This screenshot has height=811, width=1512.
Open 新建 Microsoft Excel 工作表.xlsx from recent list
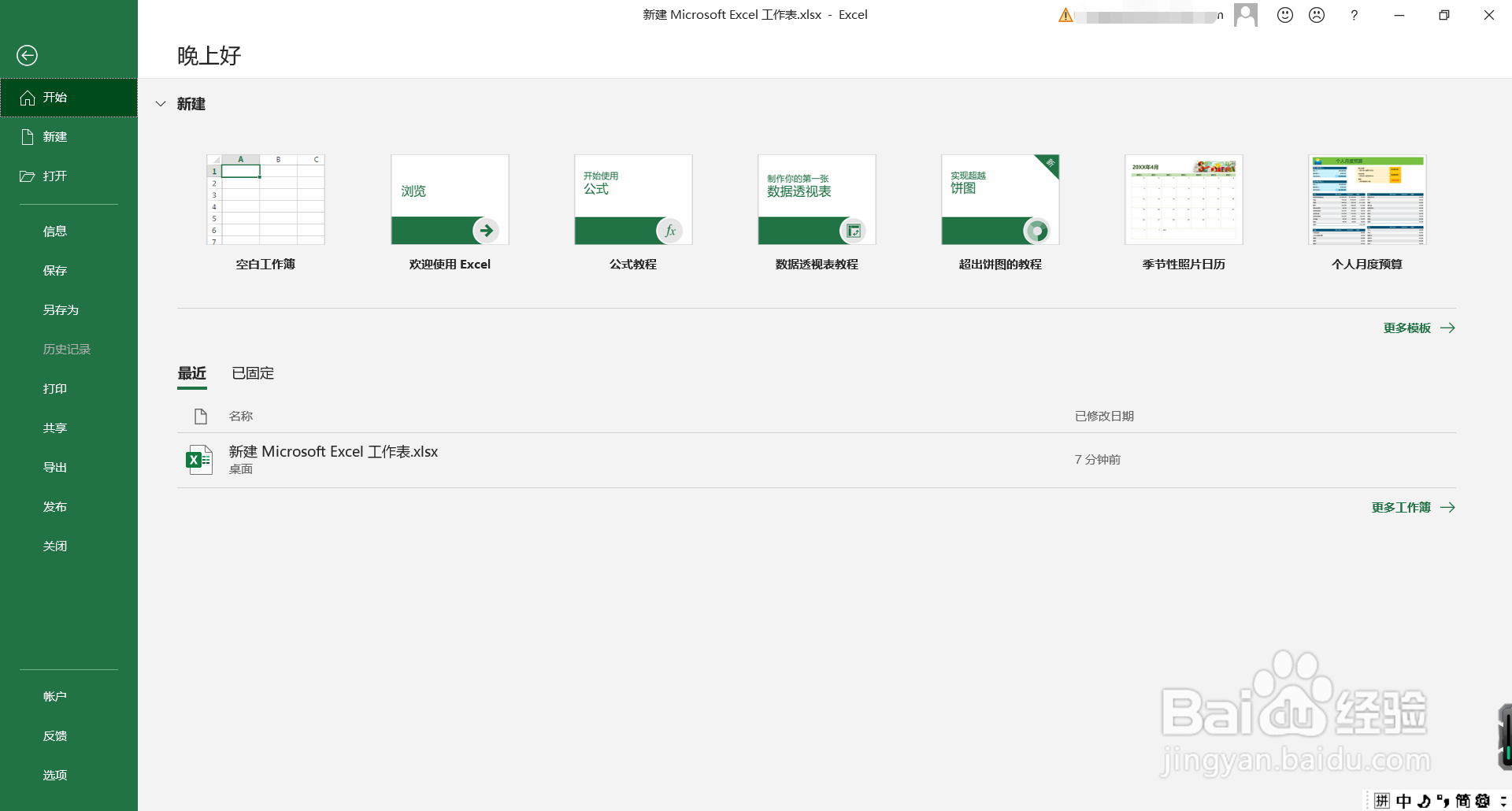point(817,460)
